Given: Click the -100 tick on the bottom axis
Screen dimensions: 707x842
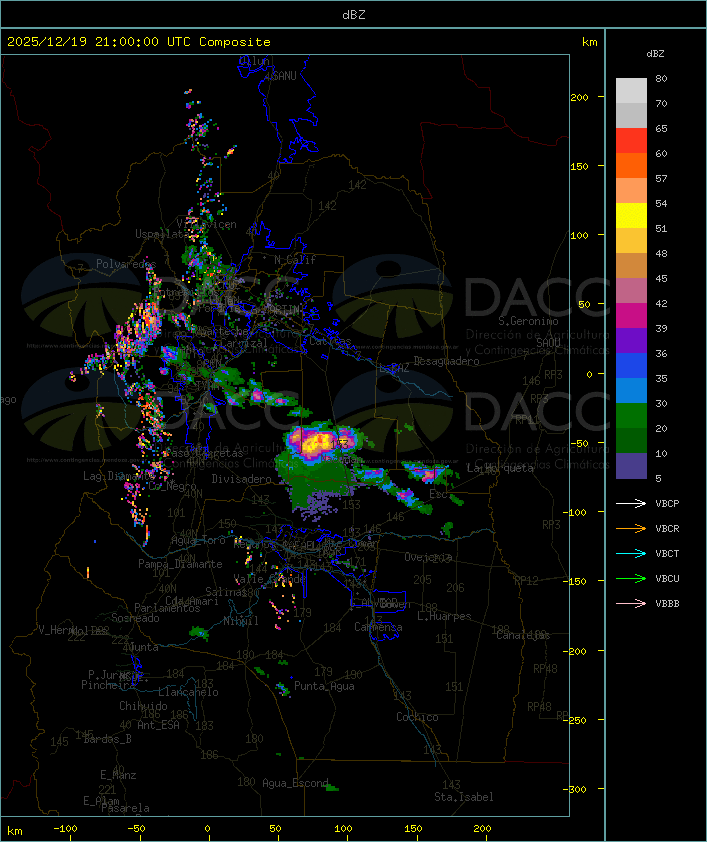Looking at the screenshot, I should tap(65, 829).
